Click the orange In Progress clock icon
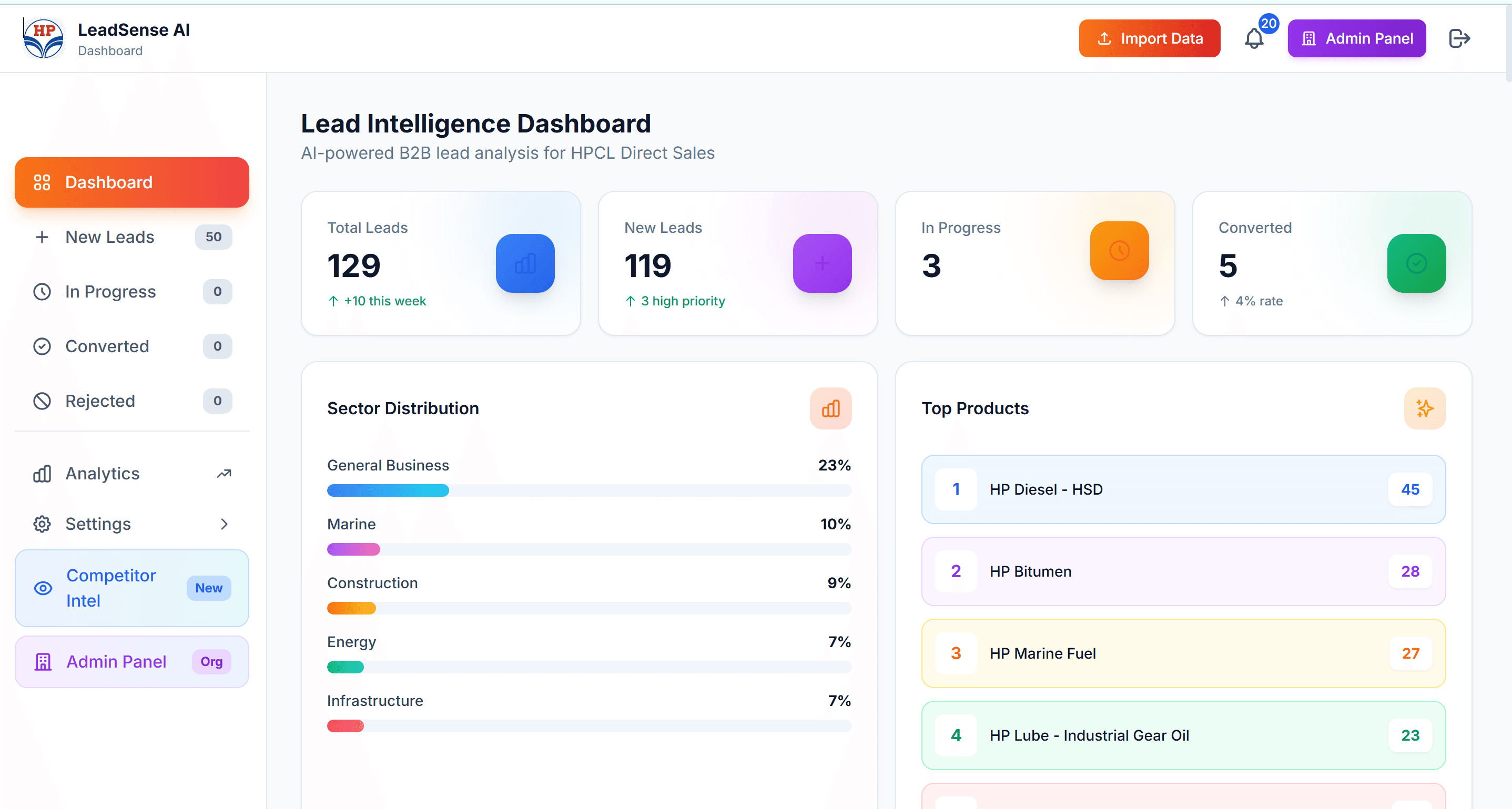 [x=1119, y=251]
